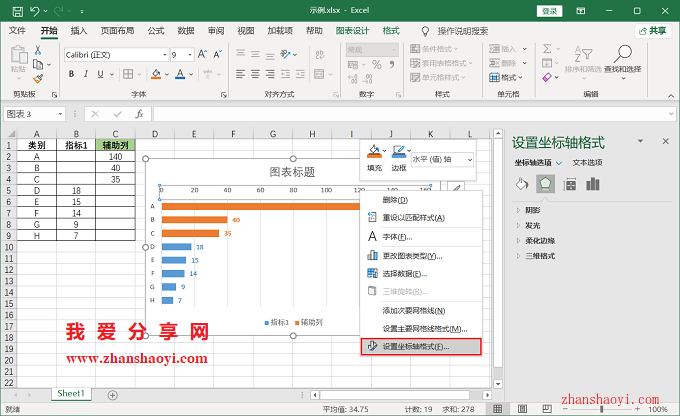Viewport: 680px width, 416px height.
Task: Open the font size 9 dropdown
Action: 190,55
